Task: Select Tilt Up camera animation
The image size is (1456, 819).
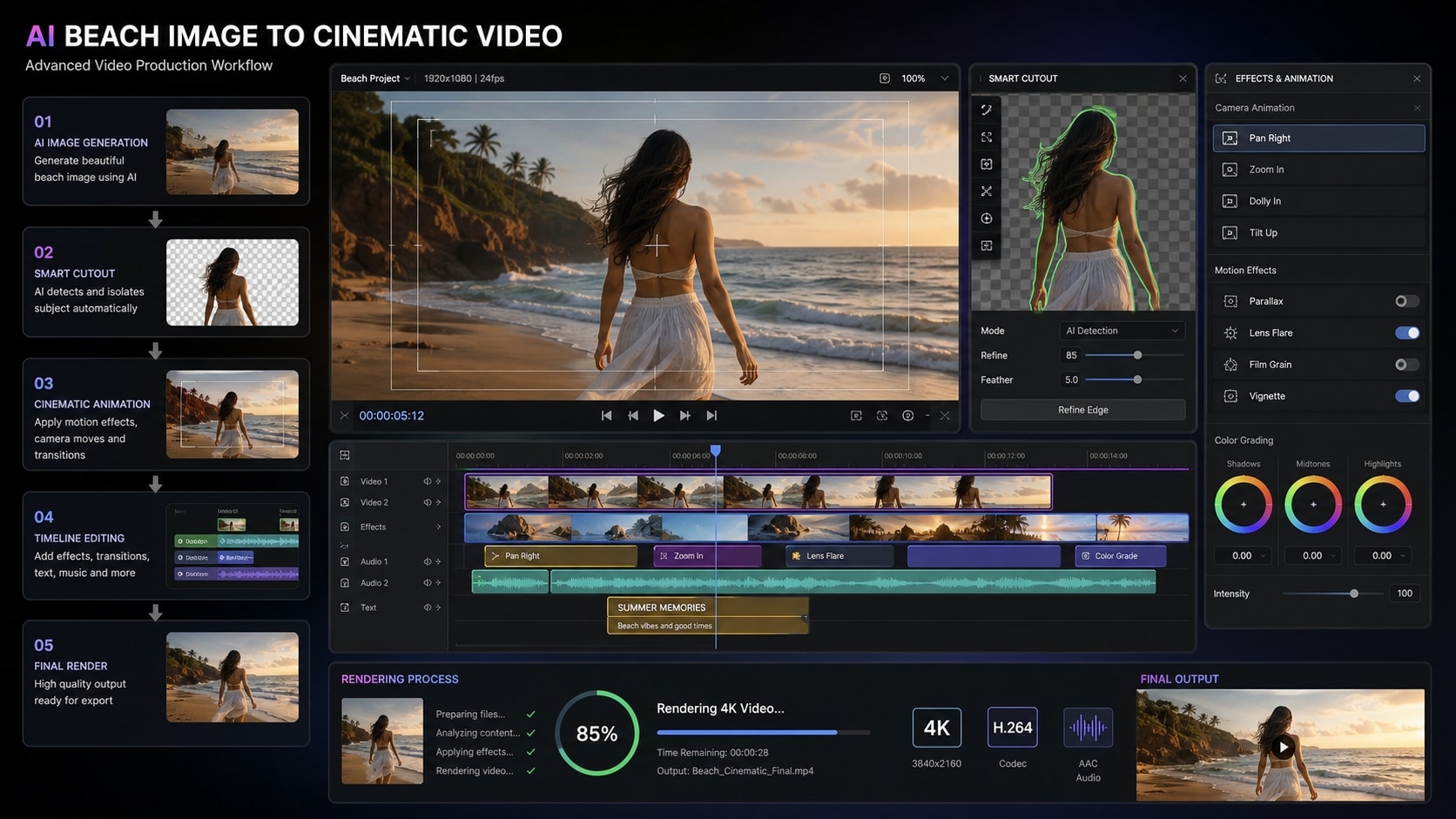Action: (1318, 232)
